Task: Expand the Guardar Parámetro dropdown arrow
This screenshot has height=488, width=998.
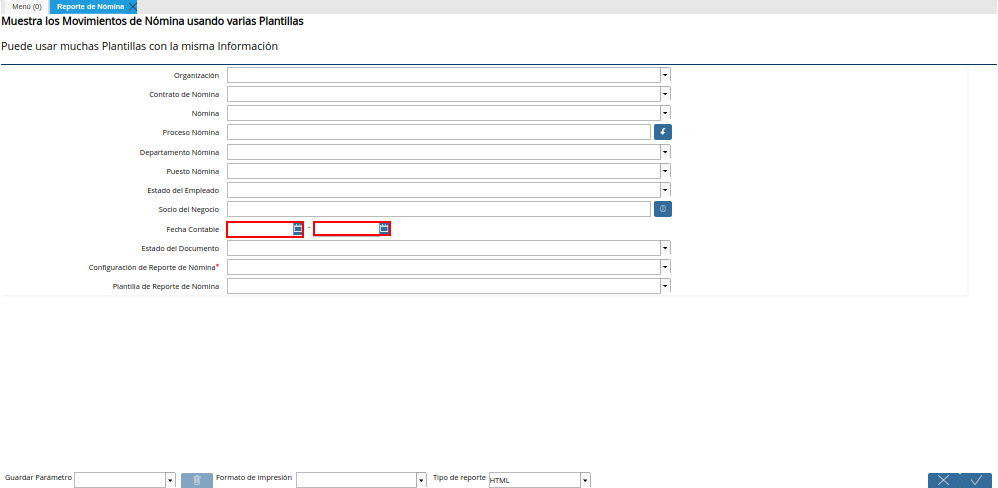Action: [x=171, y=480]
